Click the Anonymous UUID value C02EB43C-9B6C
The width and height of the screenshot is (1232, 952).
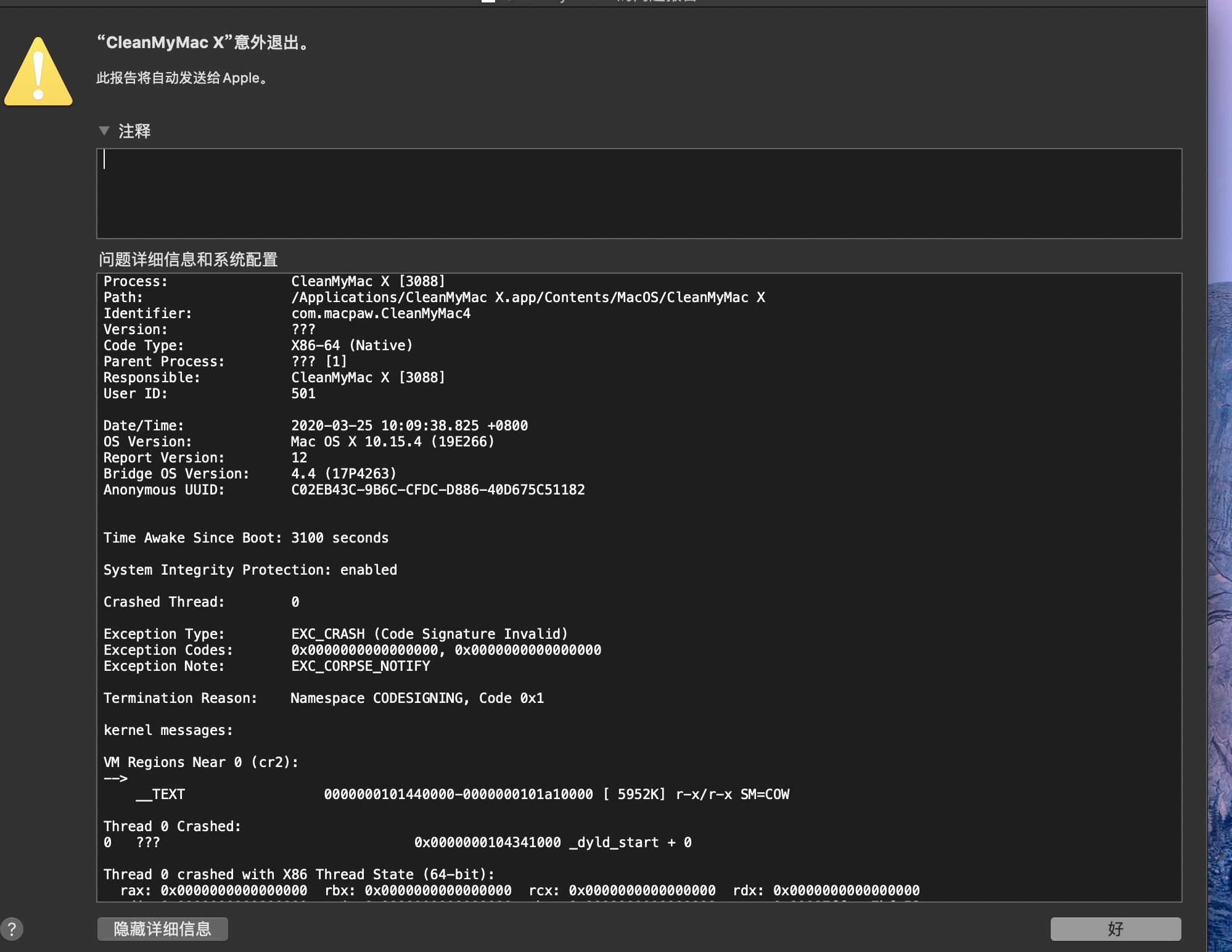[438, 490]
